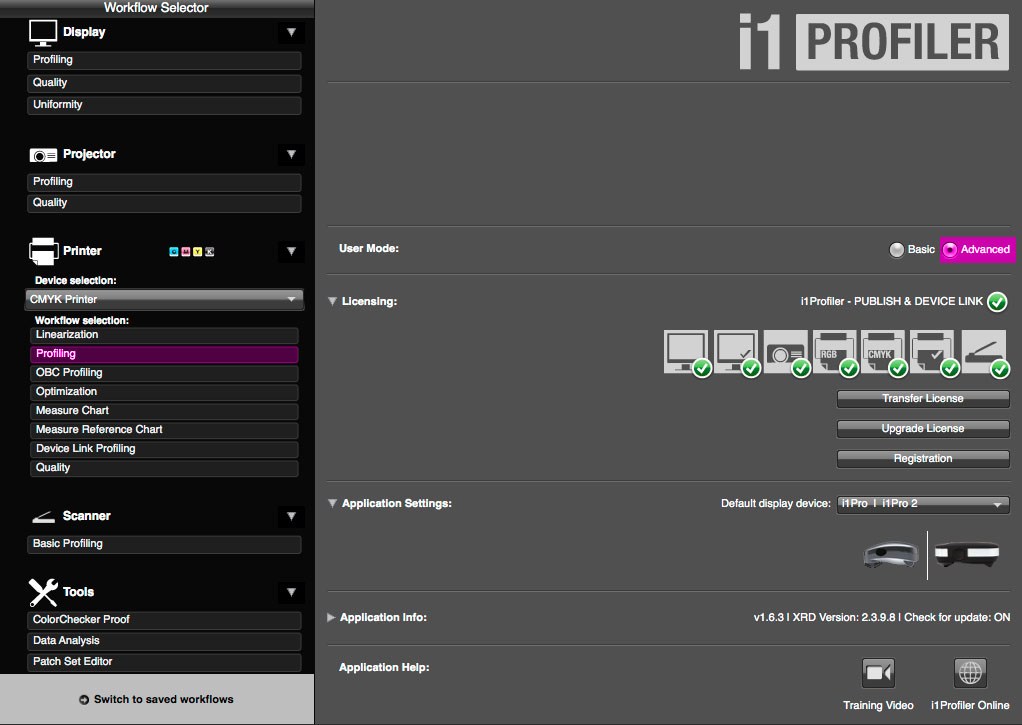Click the scanner license icon
Image resolution: width=1022 pixels, height=725 pixels.
982,351
